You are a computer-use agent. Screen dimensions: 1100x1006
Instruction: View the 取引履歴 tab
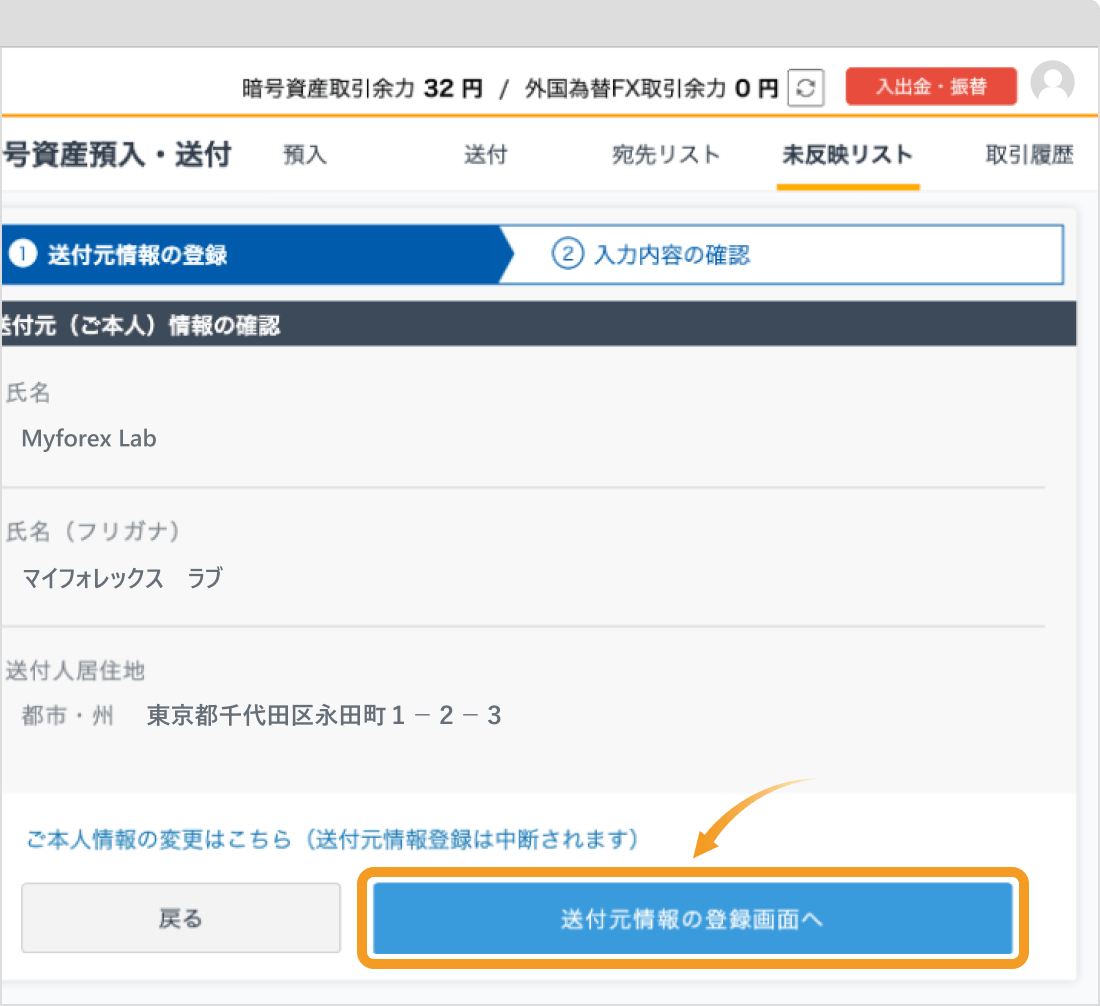point(1030,156)
